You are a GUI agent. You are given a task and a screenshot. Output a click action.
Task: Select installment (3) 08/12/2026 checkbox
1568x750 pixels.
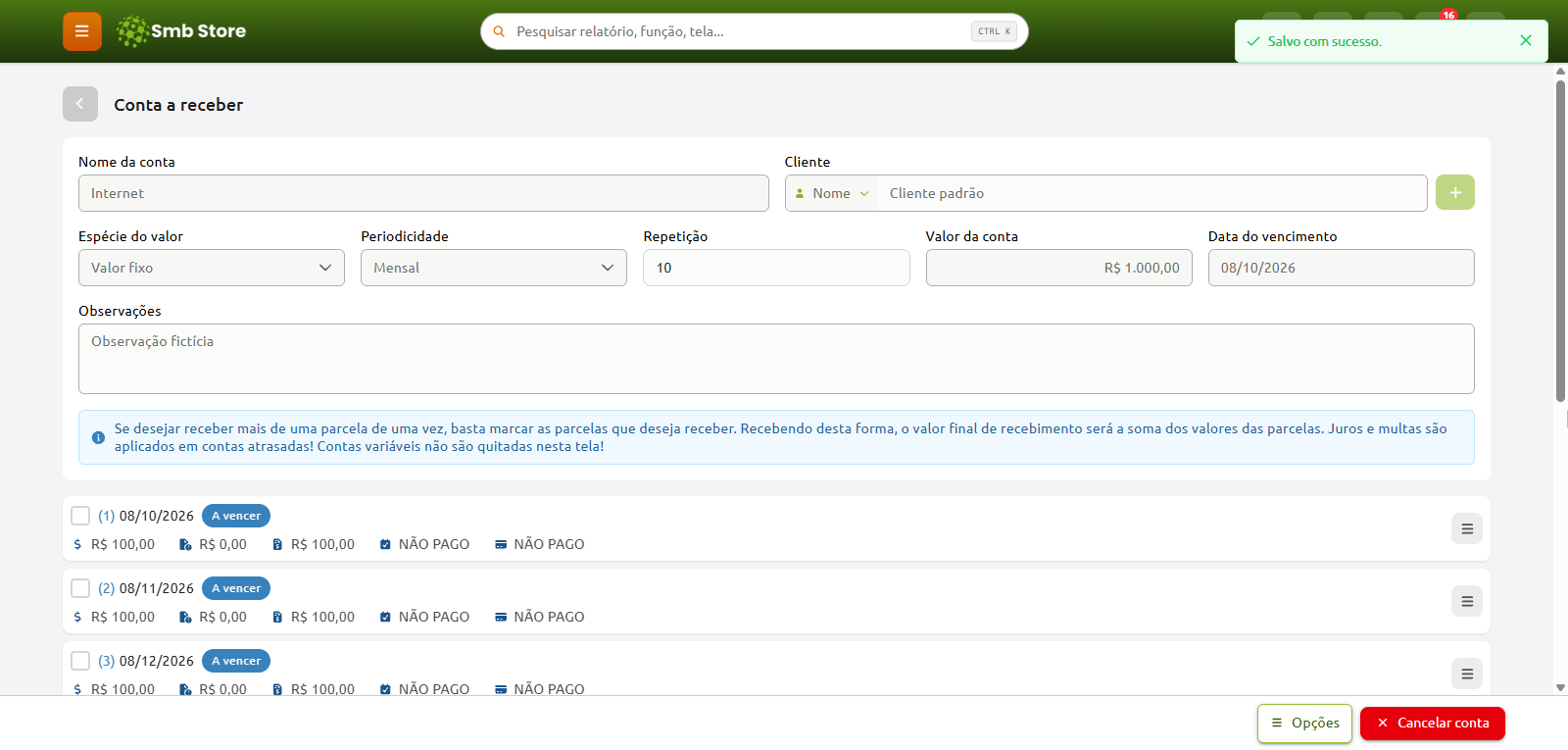80,661
